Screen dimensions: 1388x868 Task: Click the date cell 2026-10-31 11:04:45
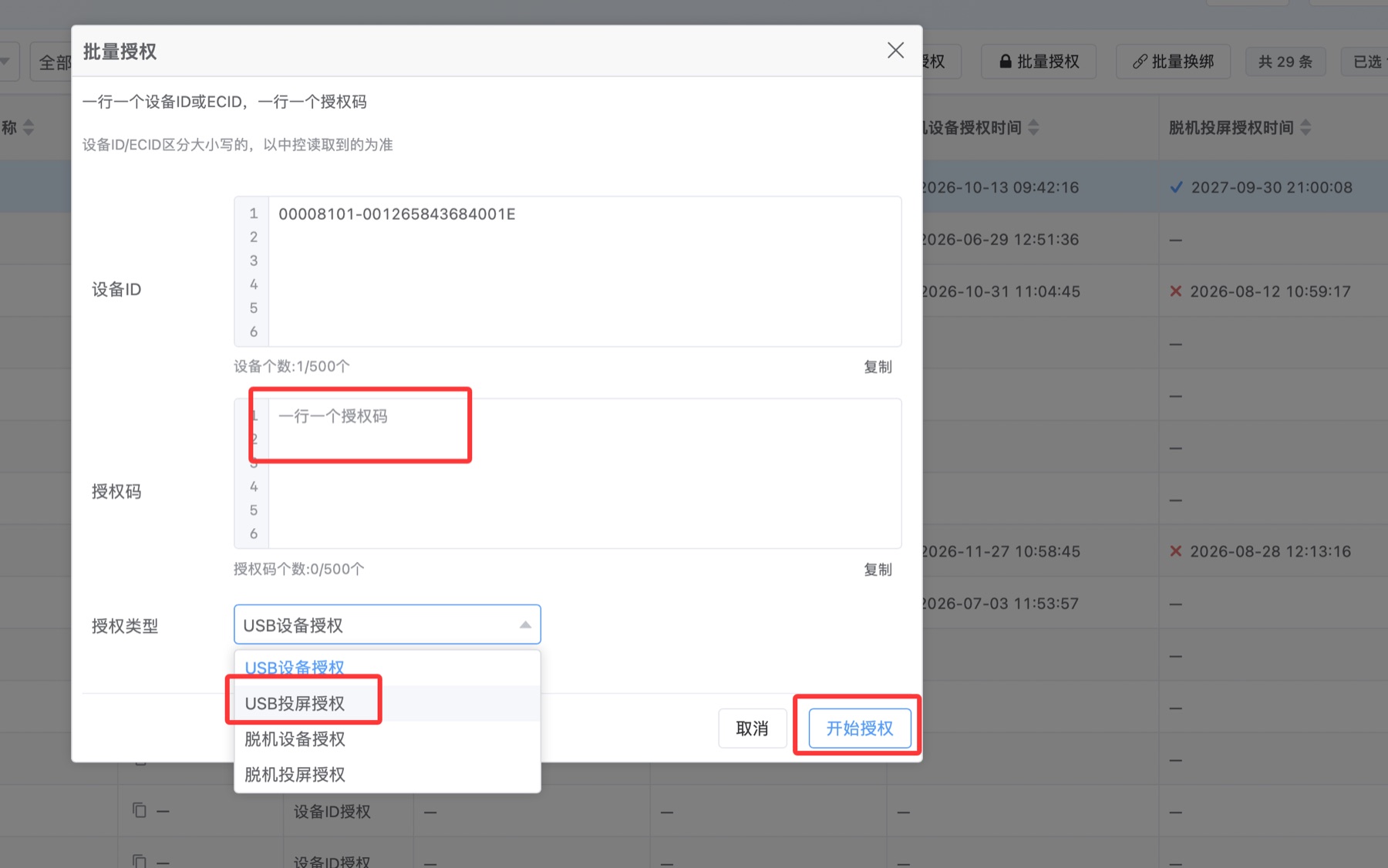1002,291
